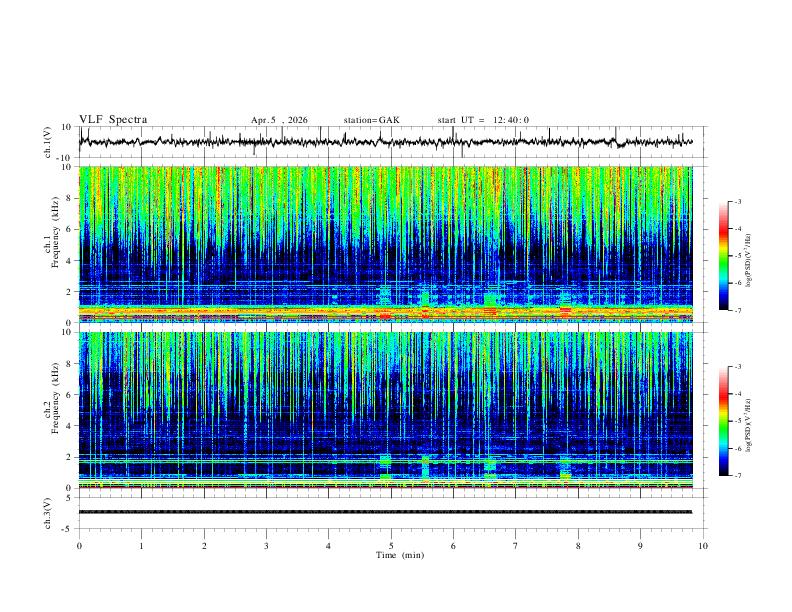Click the "2" kHz tick of ch.2 spectrogram
This screenshot has width=792, height=612.
(69, 457)
